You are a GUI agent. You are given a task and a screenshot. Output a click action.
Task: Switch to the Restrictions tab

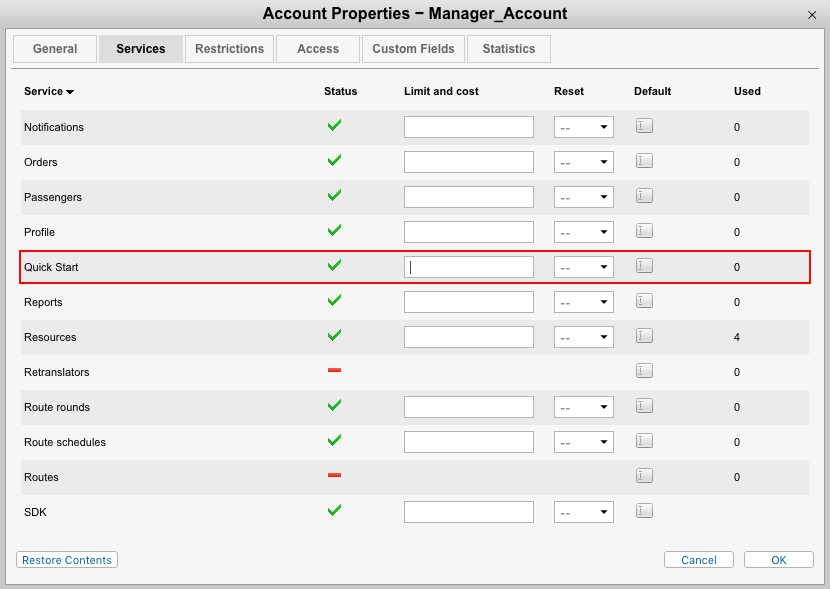(x=229, y=49)
